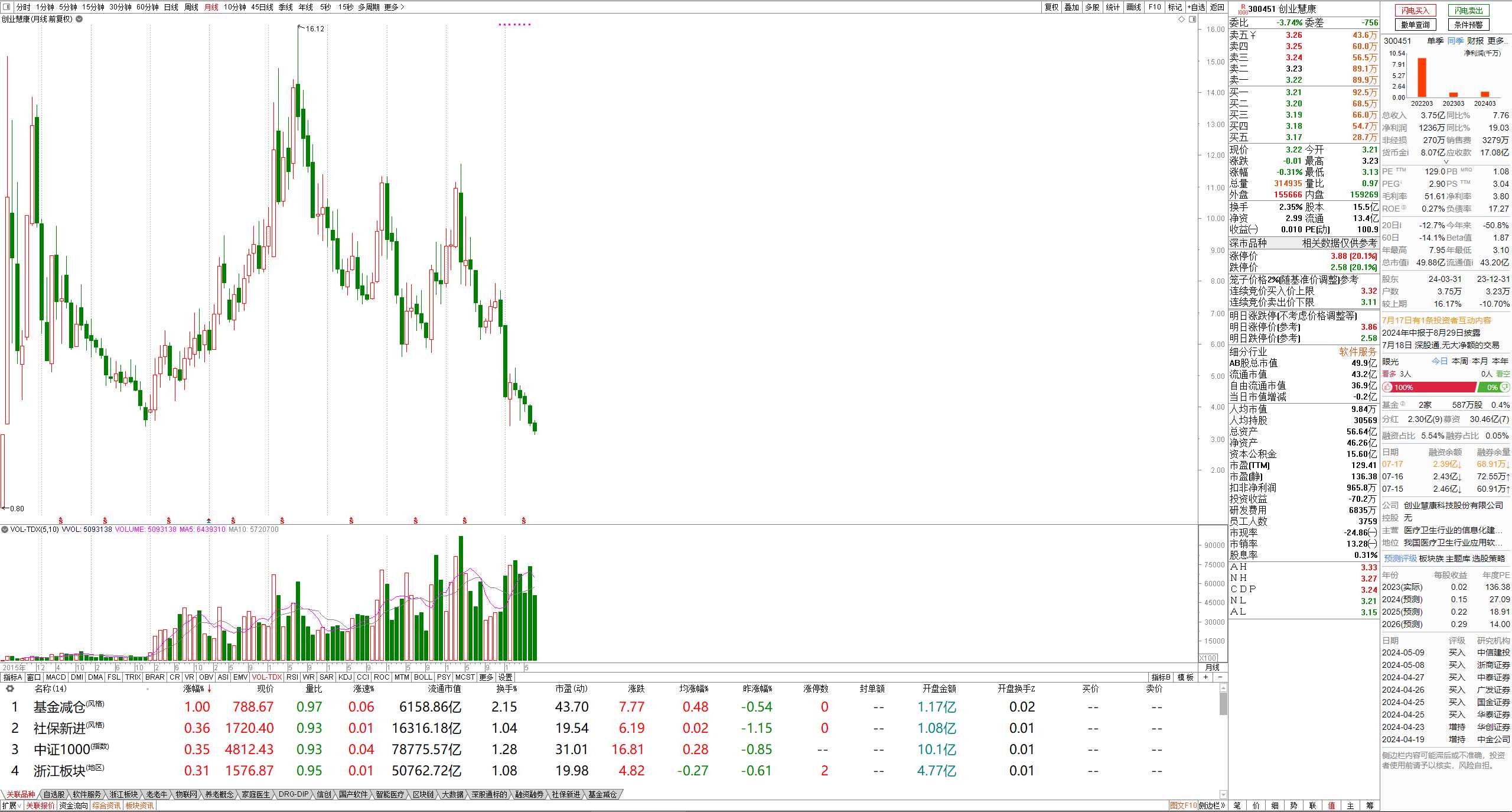This screenshot has height=812, width=1512.
Task: Open 更多 beside 财报 in sidebar
Action: (1498, 41)
